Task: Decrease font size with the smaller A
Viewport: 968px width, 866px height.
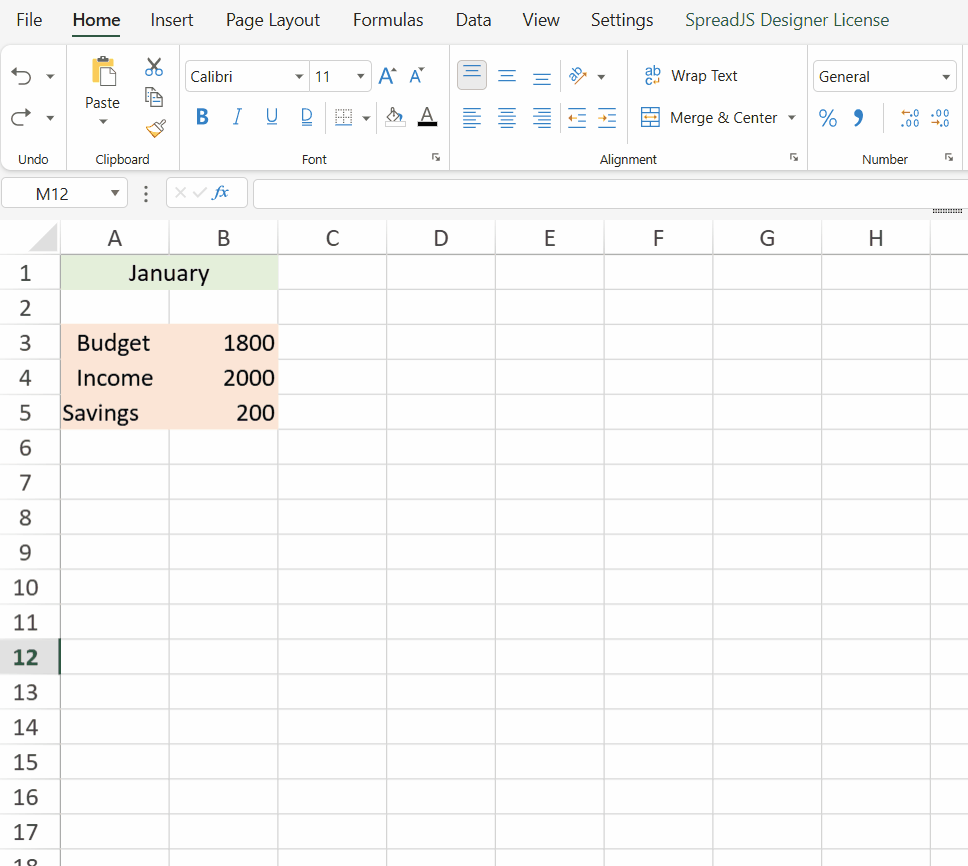Action: 417,76
